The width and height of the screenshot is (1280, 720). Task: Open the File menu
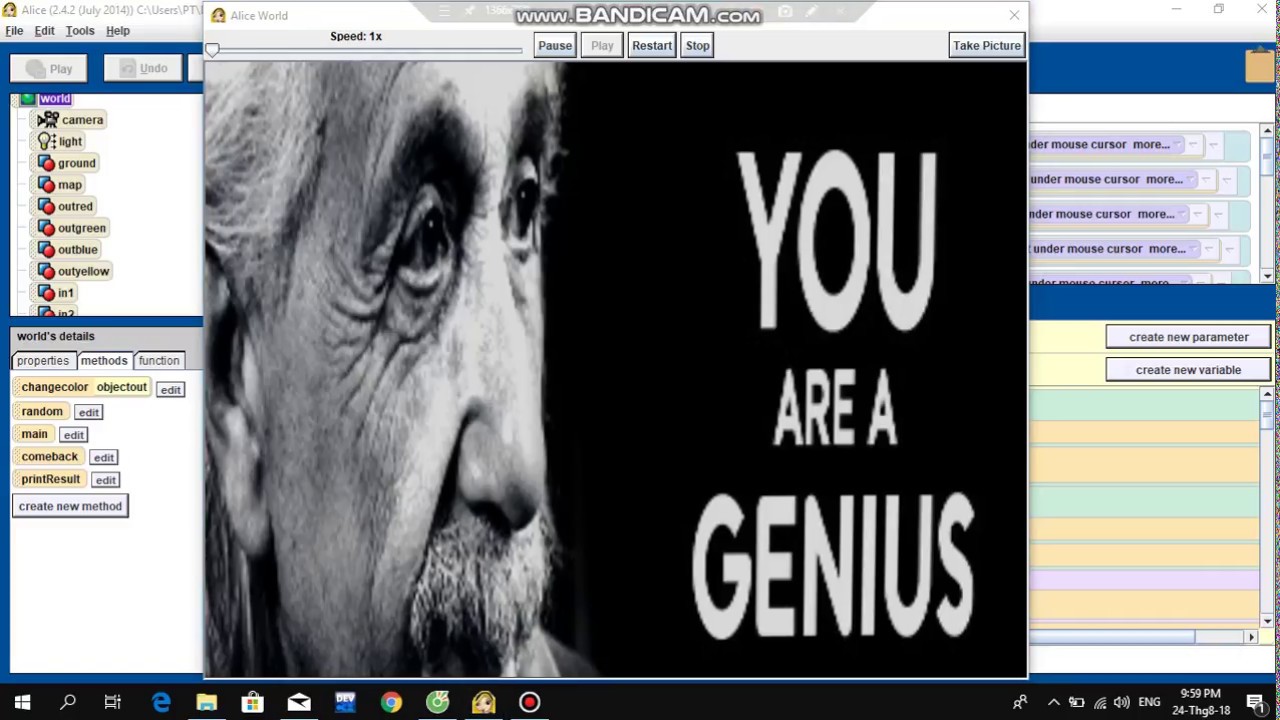tap(14, 31)
